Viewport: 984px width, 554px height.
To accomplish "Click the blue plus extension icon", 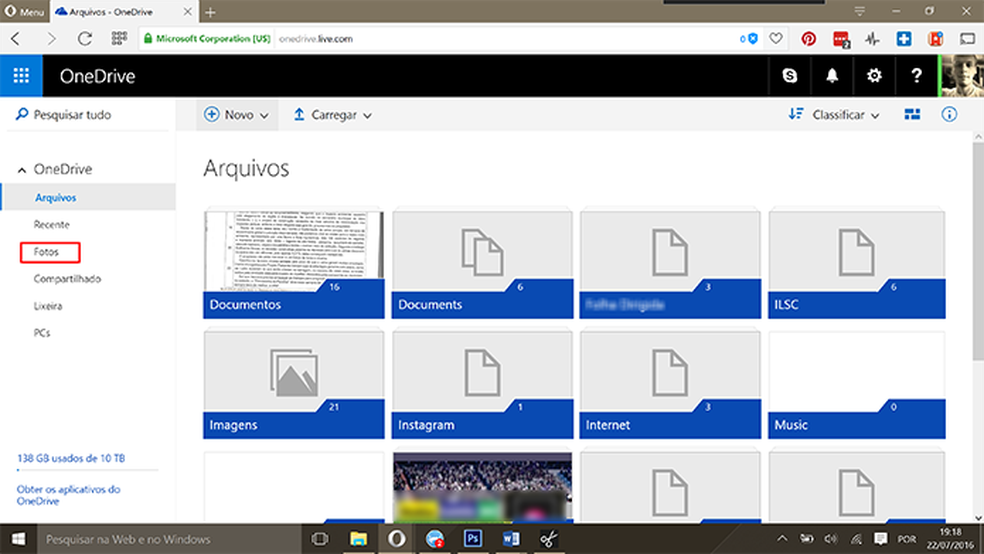I will click(904, 39).
